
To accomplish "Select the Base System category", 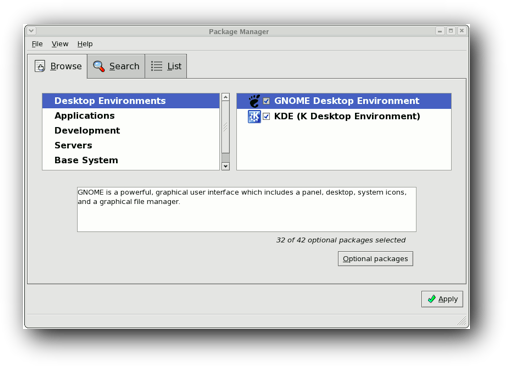I will point(131,160).
